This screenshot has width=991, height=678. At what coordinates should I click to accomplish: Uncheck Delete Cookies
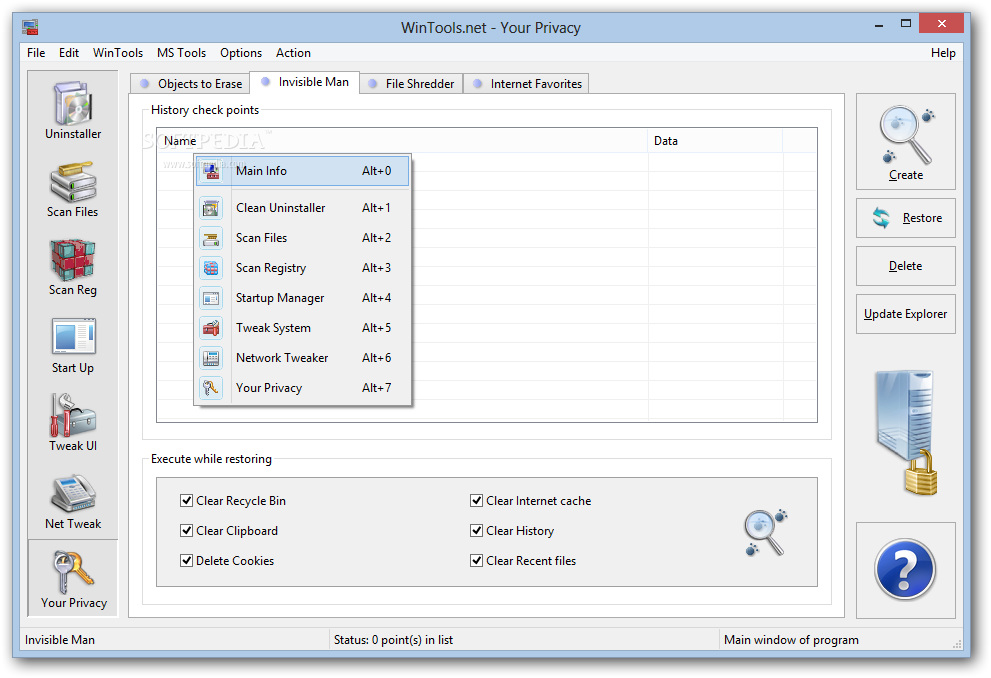pos(186,560)
